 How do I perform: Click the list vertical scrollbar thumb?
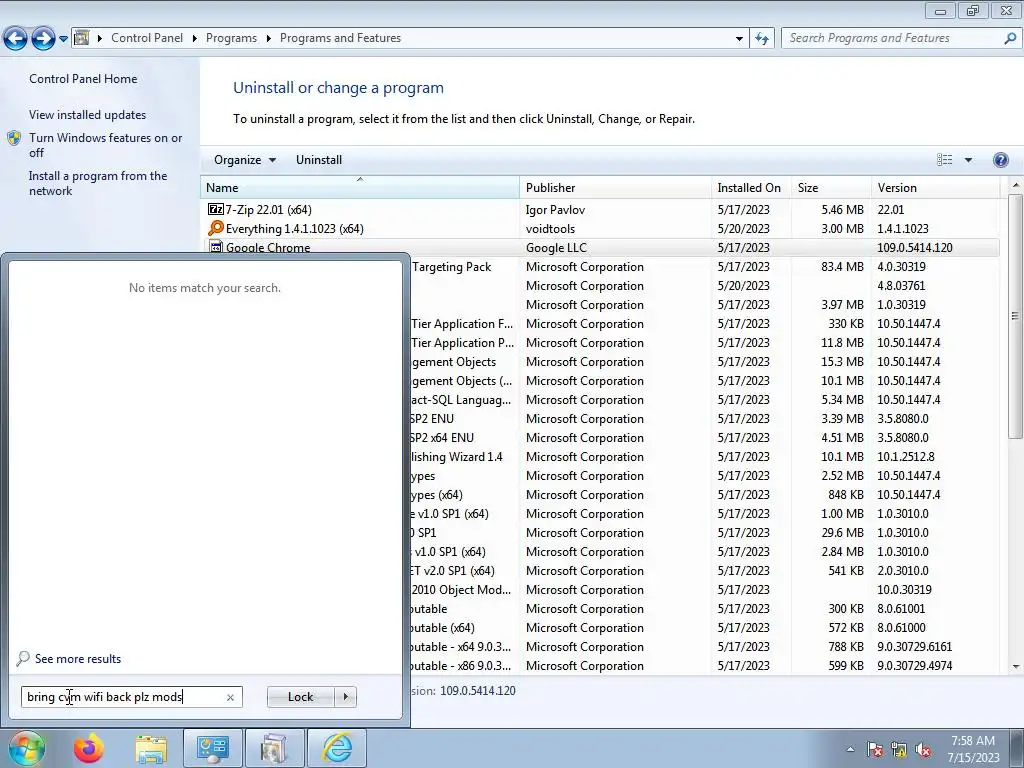click(x=1015, y=316)
